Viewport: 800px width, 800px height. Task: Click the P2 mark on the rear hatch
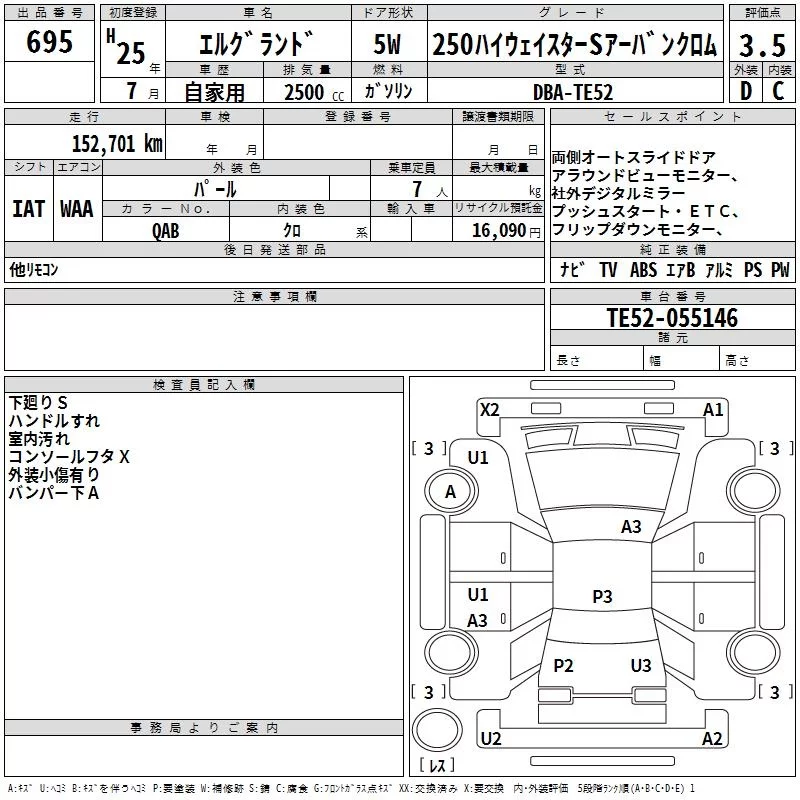[x=564, y=665]
